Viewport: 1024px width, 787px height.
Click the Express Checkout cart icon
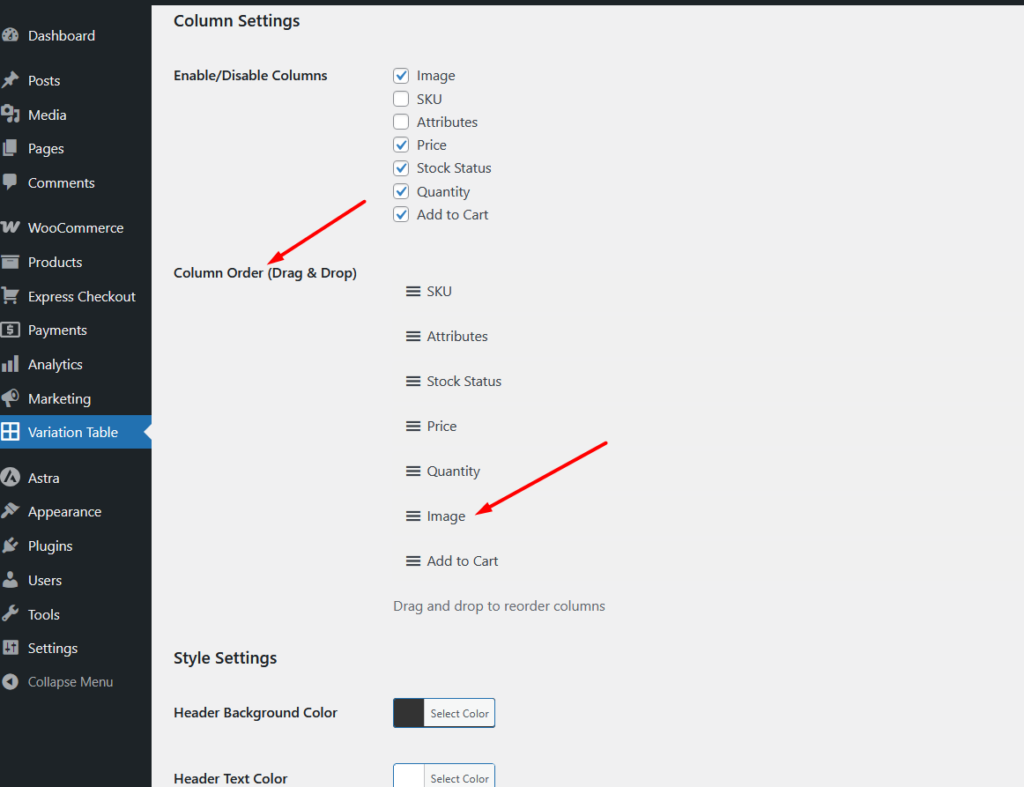pos(10,297)
